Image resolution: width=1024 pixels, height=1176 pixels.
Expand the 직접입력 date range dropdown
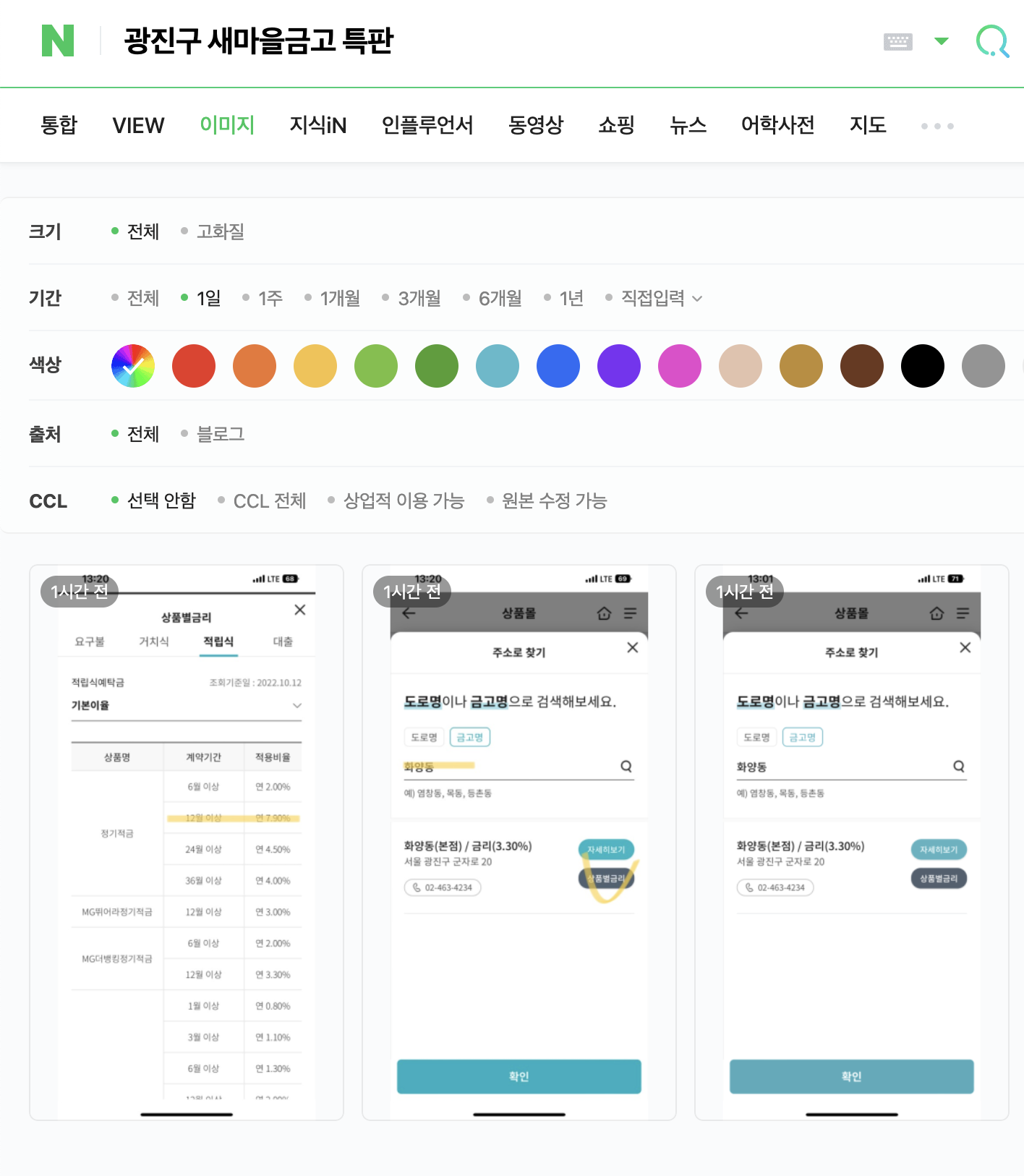point(654,298)
